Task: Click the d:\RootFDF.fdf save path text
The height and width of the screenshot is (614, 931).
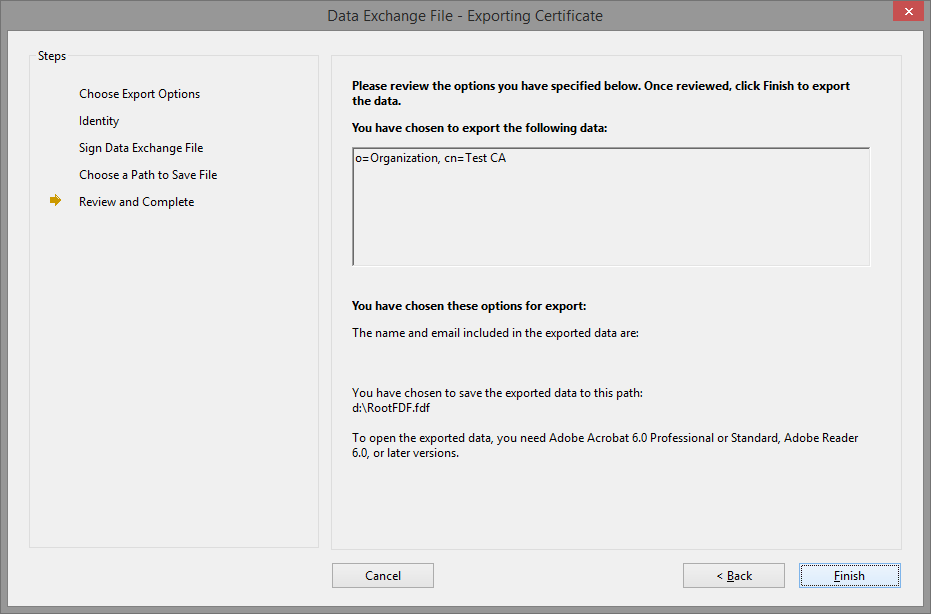Action: 391,408
